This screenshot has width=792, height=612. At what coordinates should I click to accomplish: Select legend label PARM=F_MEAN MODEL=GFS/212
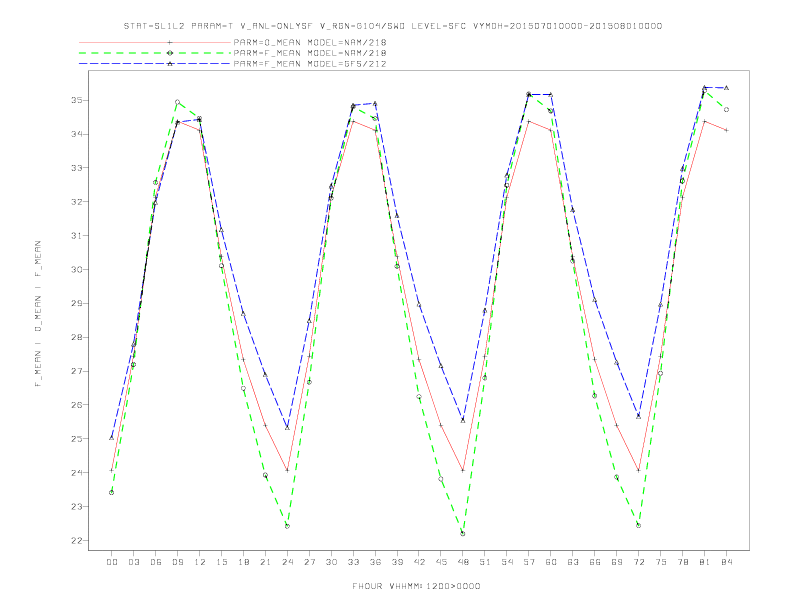[x=310, y=64]
